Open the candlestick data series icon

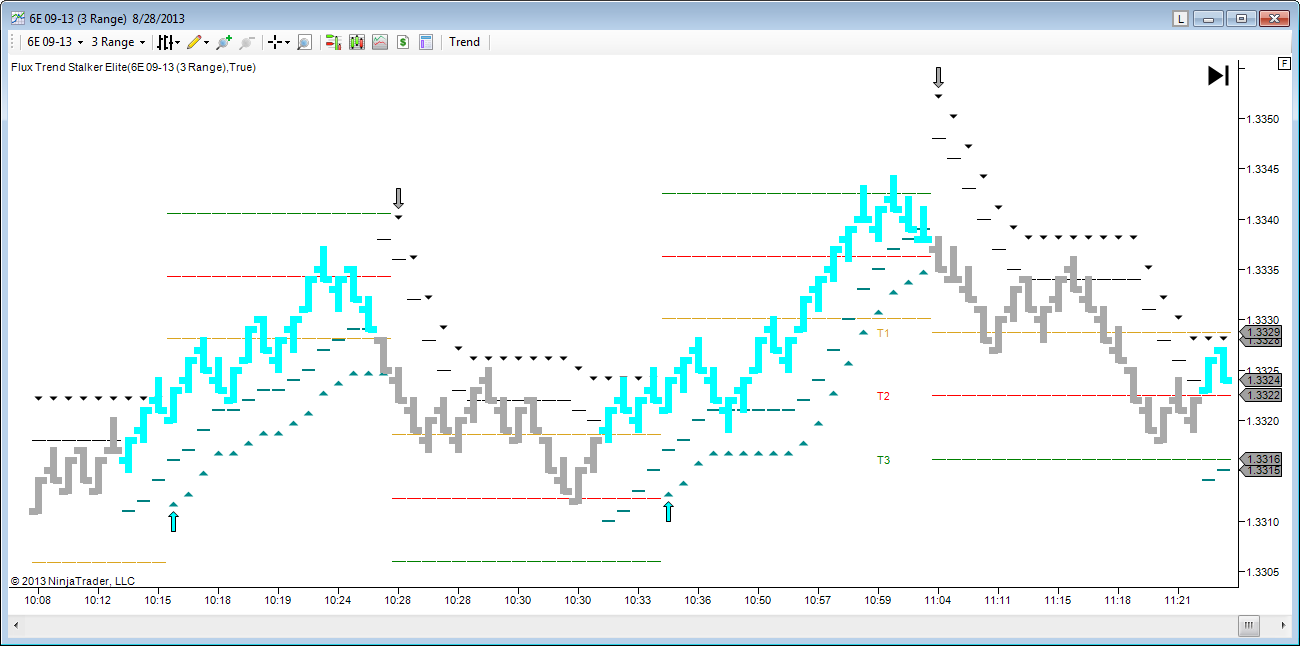pos(356,42)
